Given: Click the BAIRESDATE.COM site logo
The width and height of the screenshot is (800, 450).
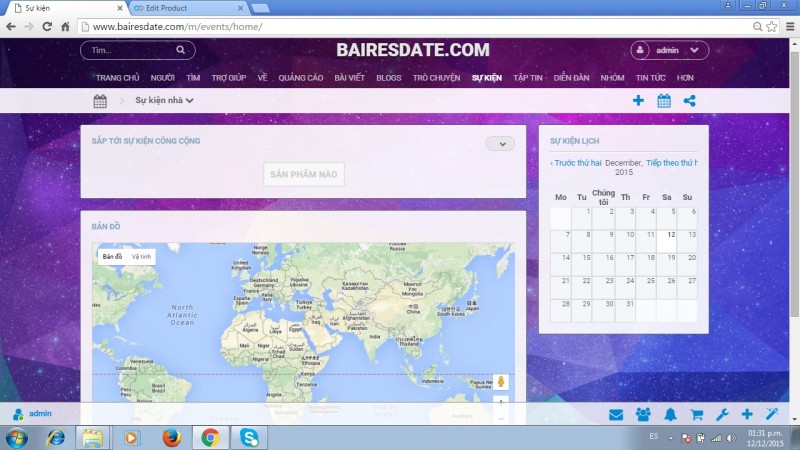Looking at the screenshot, I should coord(413,49).
